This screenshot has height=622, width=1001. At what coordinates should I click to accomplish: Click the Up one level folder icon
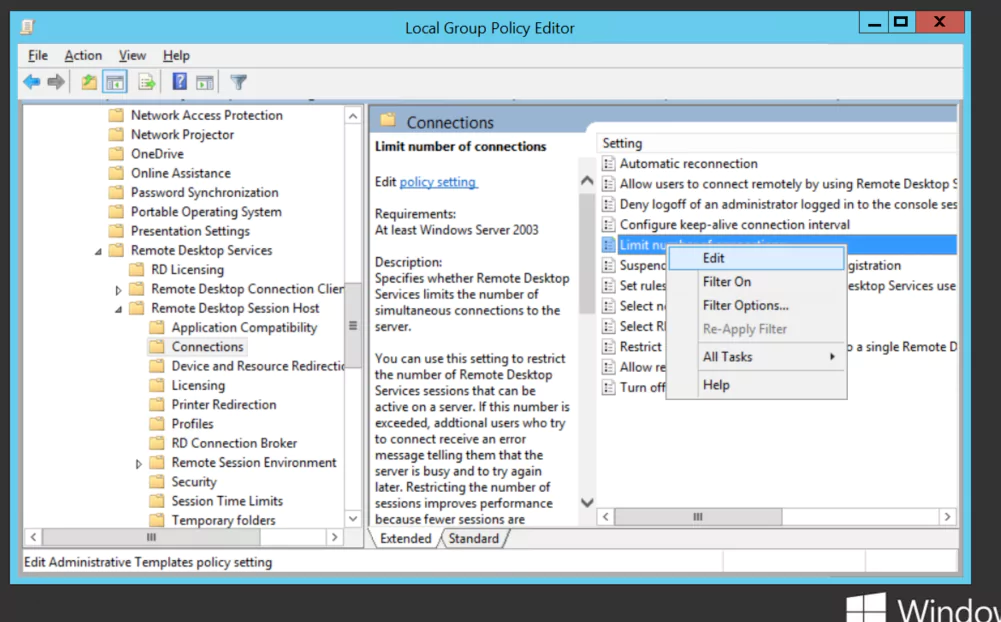(89, 82)
